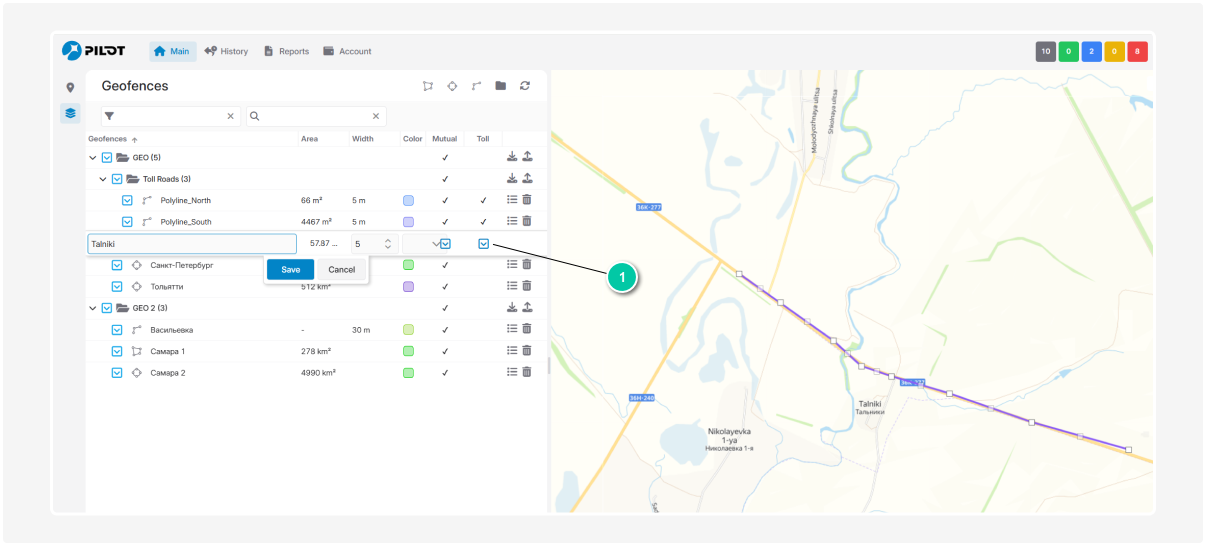1206x546 pixels.
Task: Create a new polyline geofence
Action: coord(477,86)
